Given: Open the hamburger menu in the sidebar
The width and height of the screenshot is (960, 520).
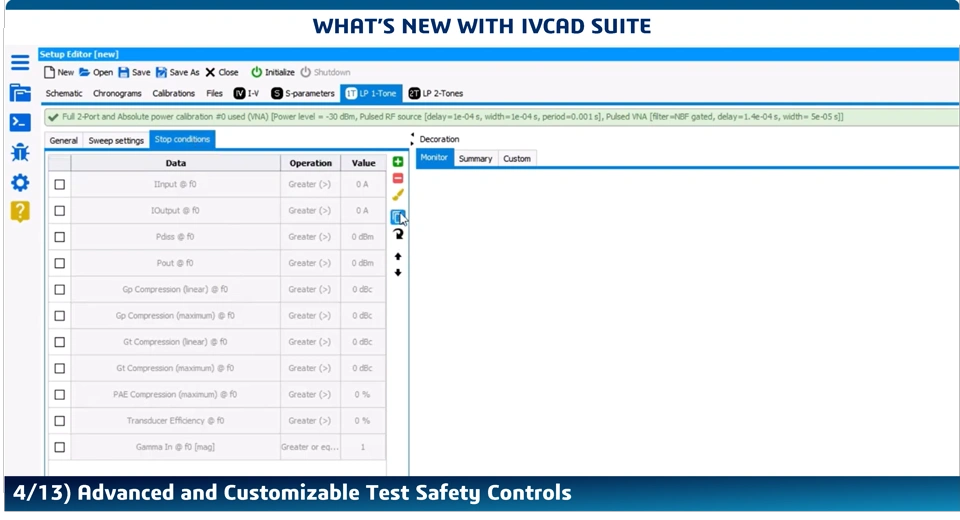Looking at the screenshot, I should [20, 62].
